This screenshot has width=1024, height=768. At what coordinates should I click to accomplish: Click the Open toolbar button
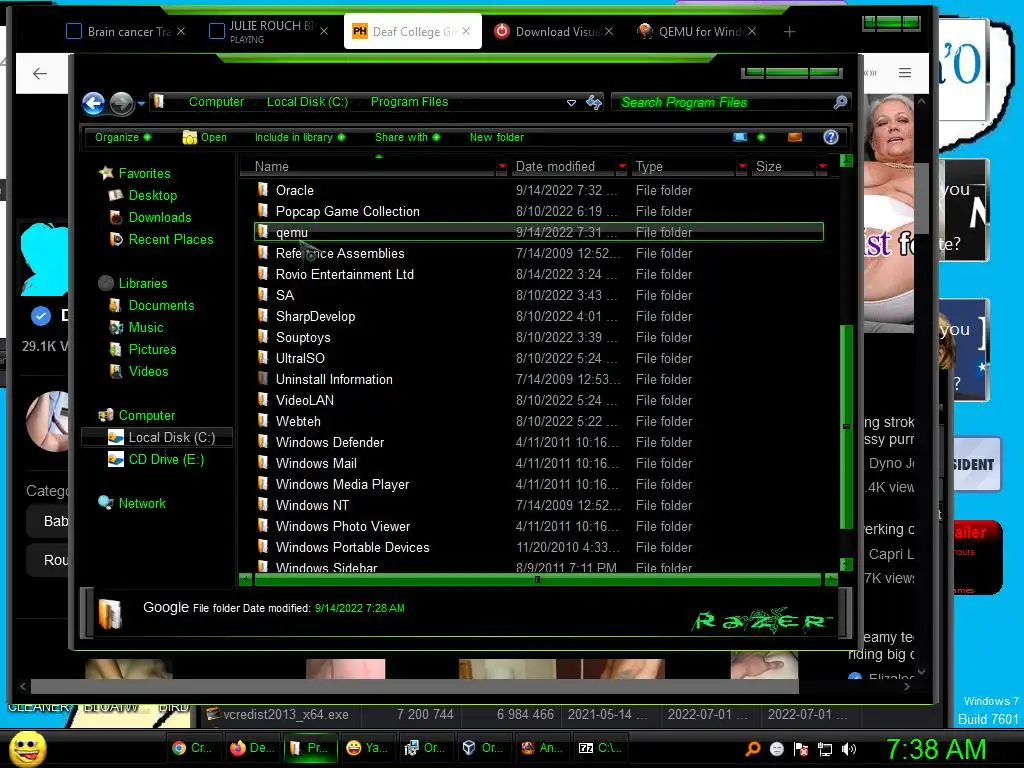coord(205,137)
